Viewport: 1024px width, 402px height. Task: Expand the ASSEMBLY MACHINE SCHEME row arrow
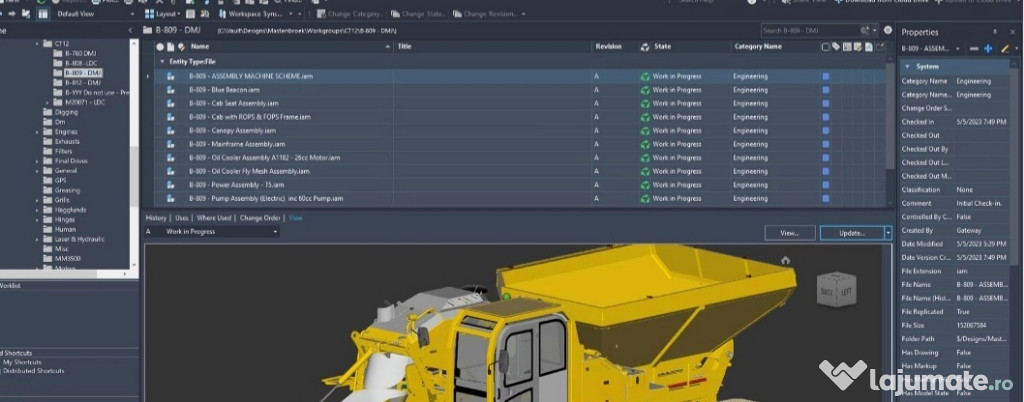[147, 76]
